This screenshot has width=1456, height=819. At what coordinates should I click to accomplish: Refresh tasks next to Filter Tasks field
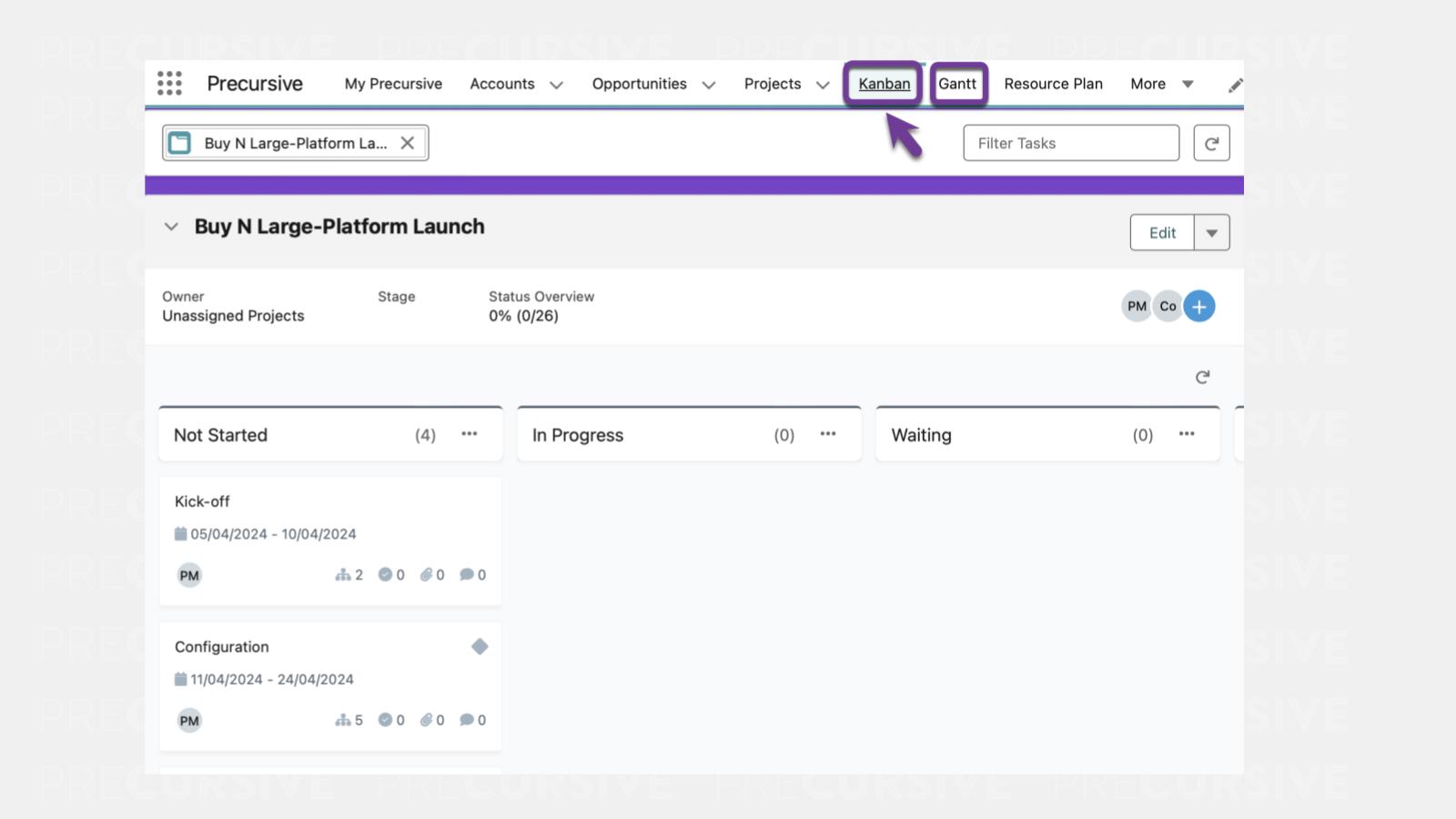[x=1211, y=144]
